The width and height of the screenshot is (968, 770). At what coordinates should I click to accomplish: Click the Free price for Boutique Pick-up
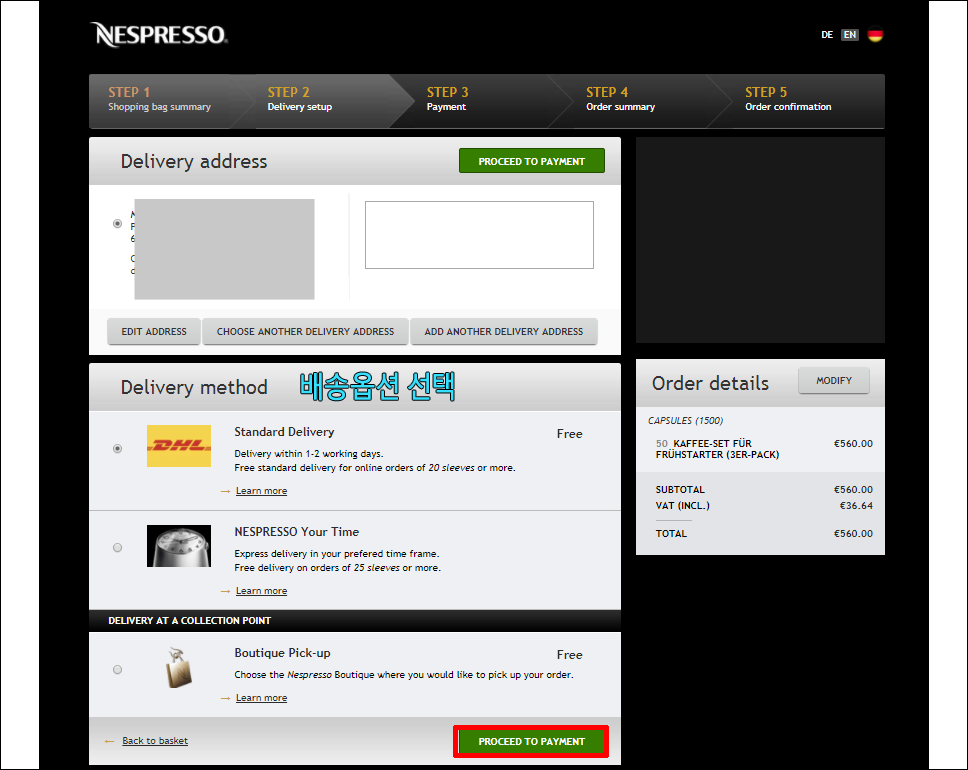[x=569, y=655]
